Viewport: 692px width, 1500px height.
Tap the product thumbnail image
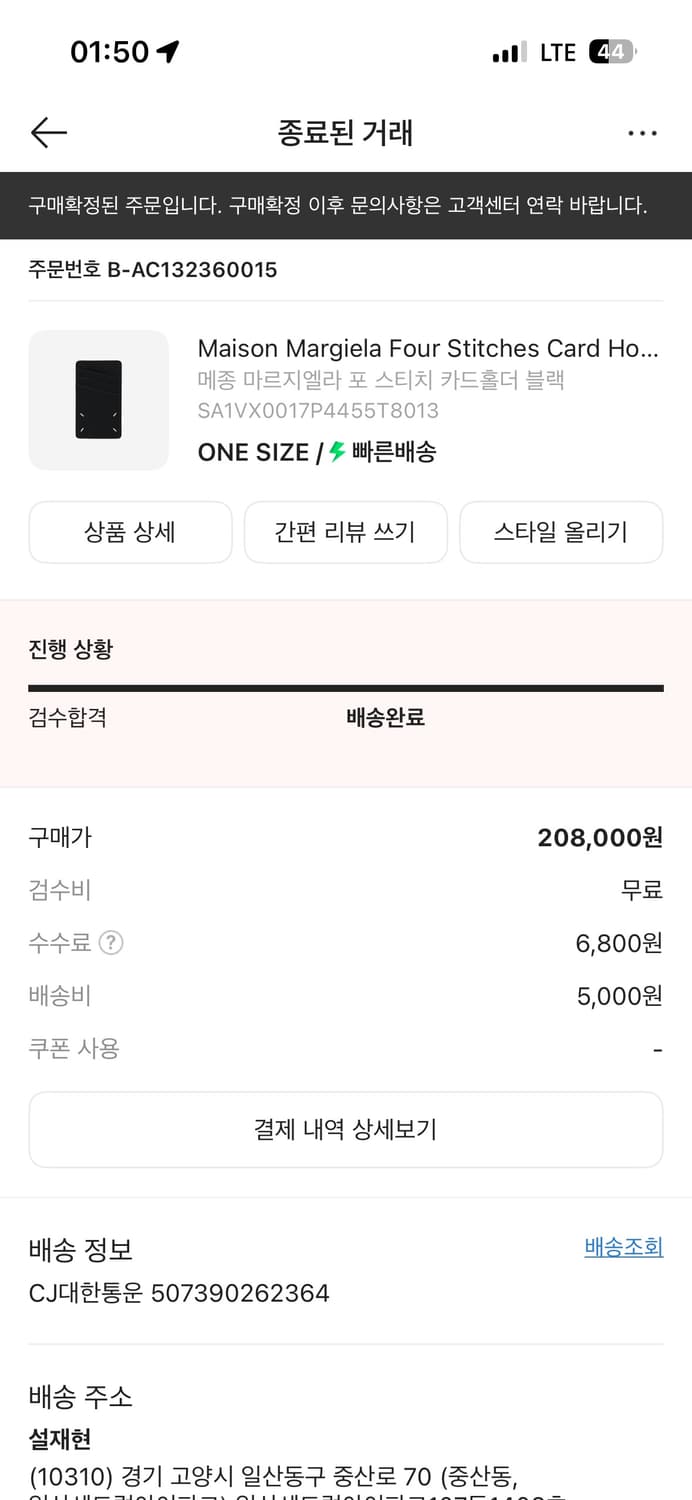[98, 400]
